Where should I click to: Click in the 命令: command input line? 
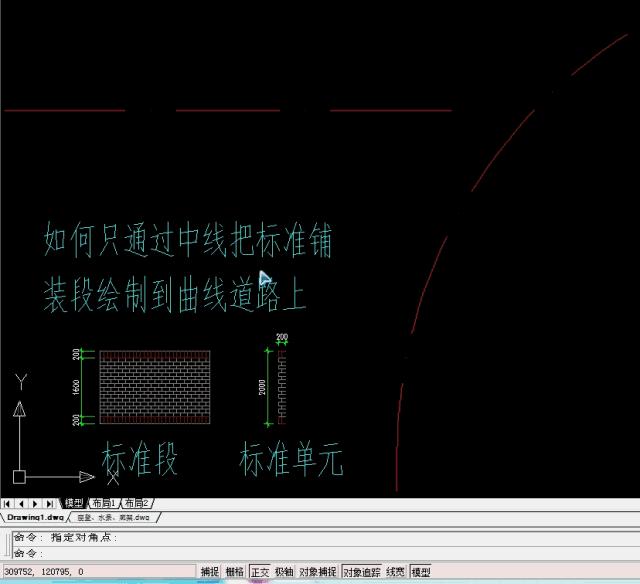click(x=325, y=553)
